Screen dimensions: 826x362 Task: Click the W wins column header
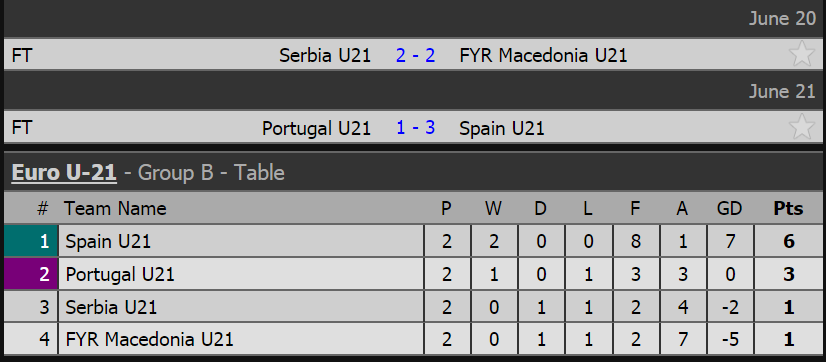[494, 209]
